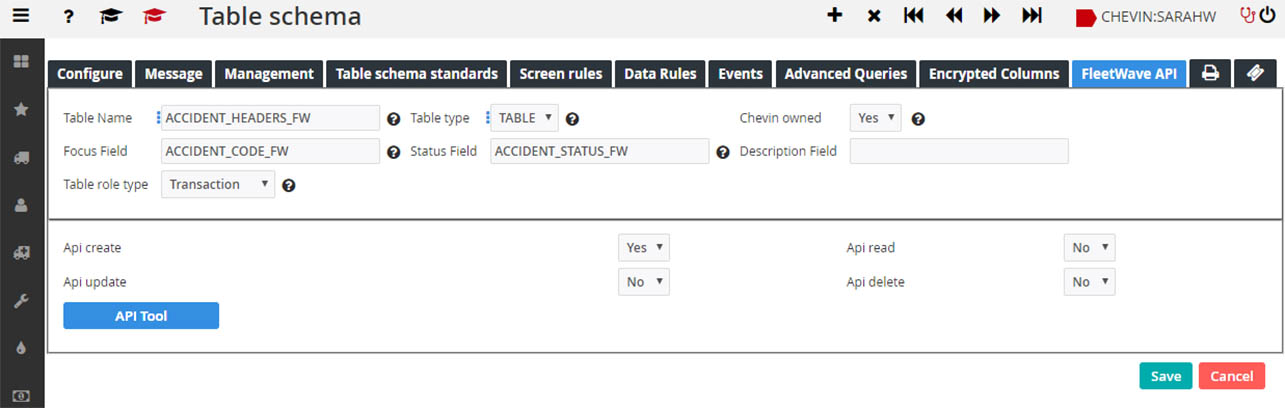Click the Save button
1285x408 pixels.
click(1165, 376)
